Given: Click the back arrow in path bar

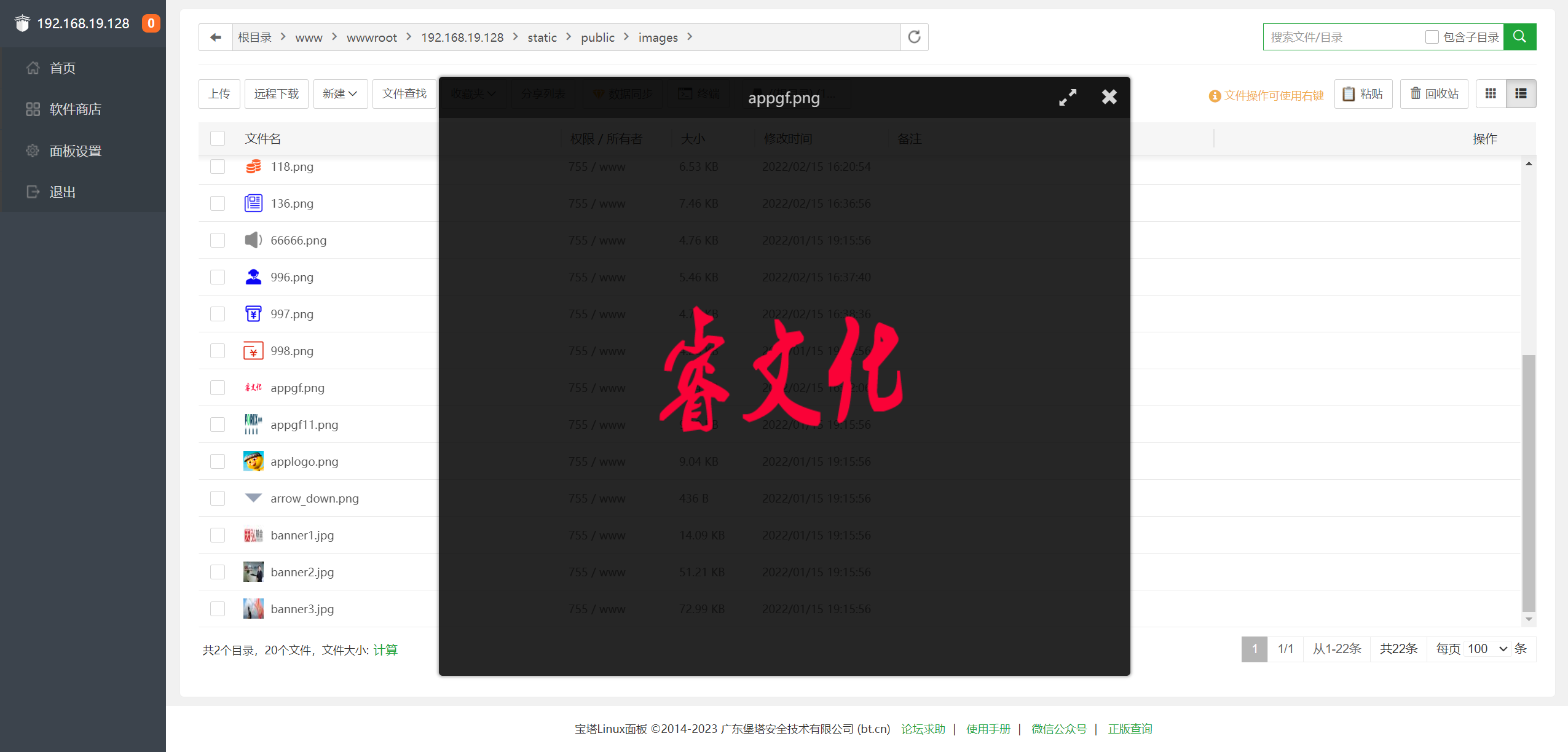Looking at the screenshot, I should (215, 37).
